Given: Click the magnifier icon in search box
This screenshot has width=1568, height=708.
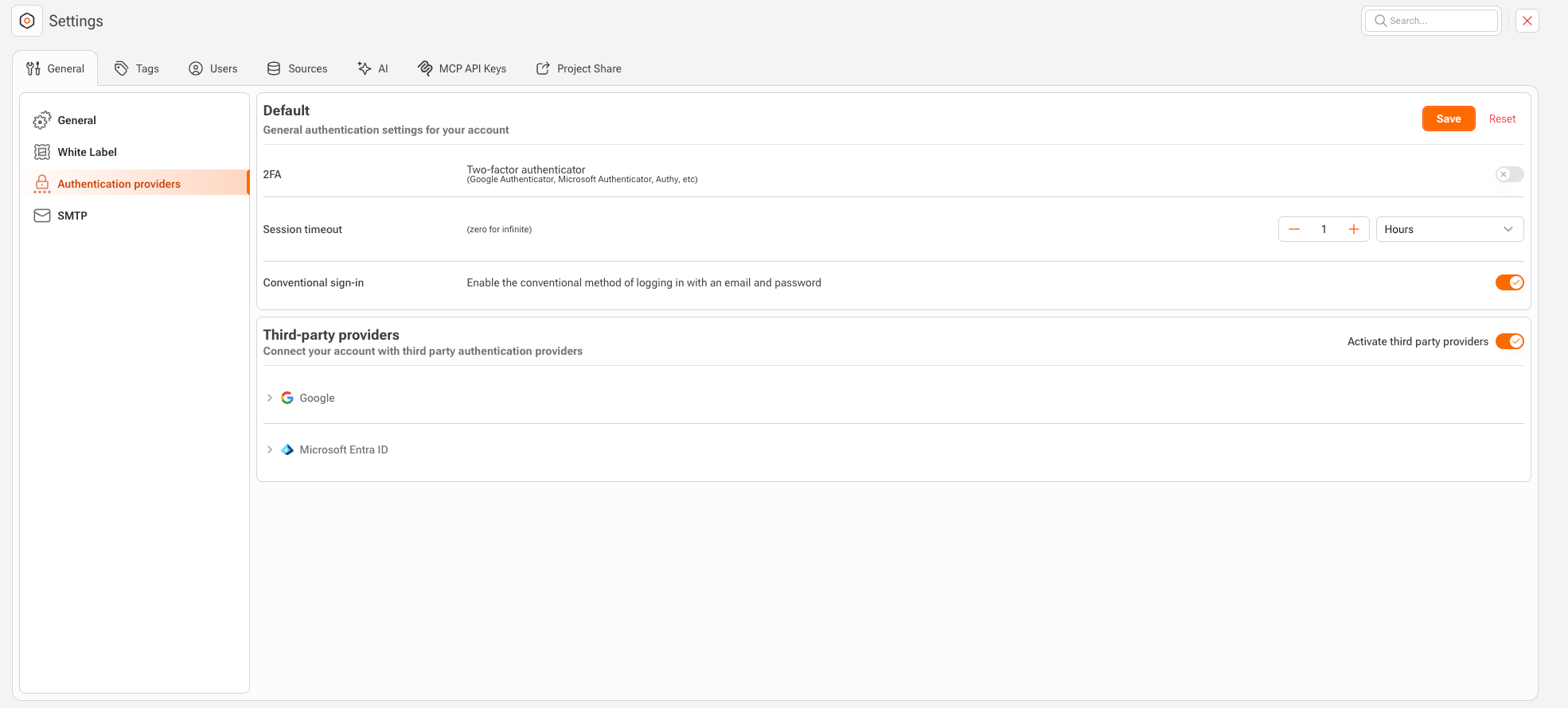Looking at the screenshot, I should tap(1381, 21).
